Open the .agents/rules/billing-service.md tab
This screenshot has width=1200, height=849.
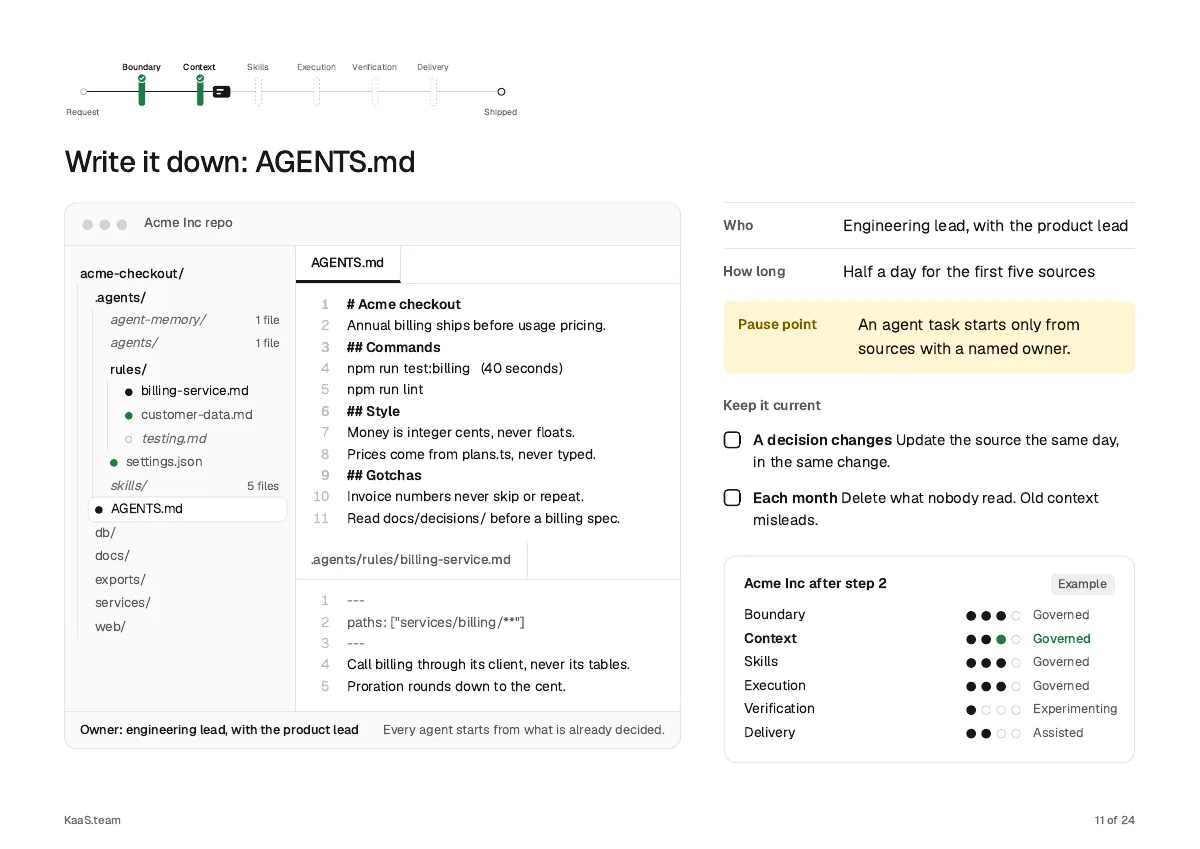pyautogui.click(x=411, y=560)
